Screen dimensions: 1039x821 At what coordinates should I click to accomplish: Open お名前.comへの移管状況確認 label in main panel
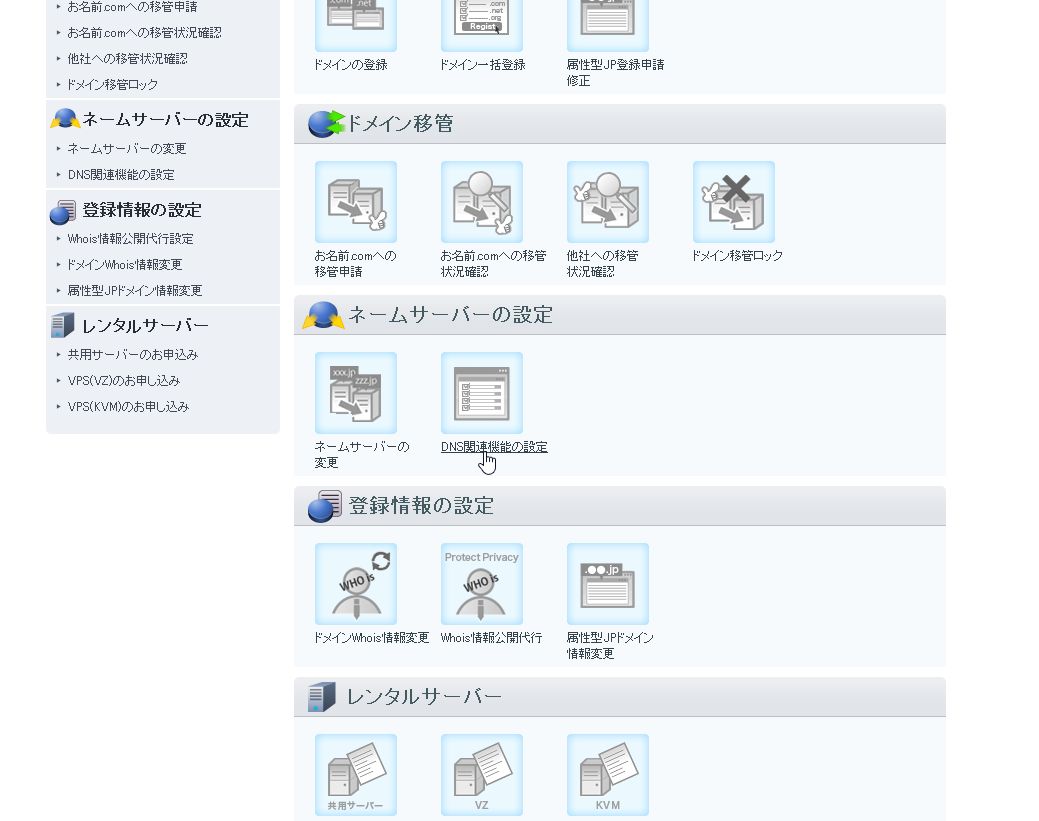(x=493, y=264)
